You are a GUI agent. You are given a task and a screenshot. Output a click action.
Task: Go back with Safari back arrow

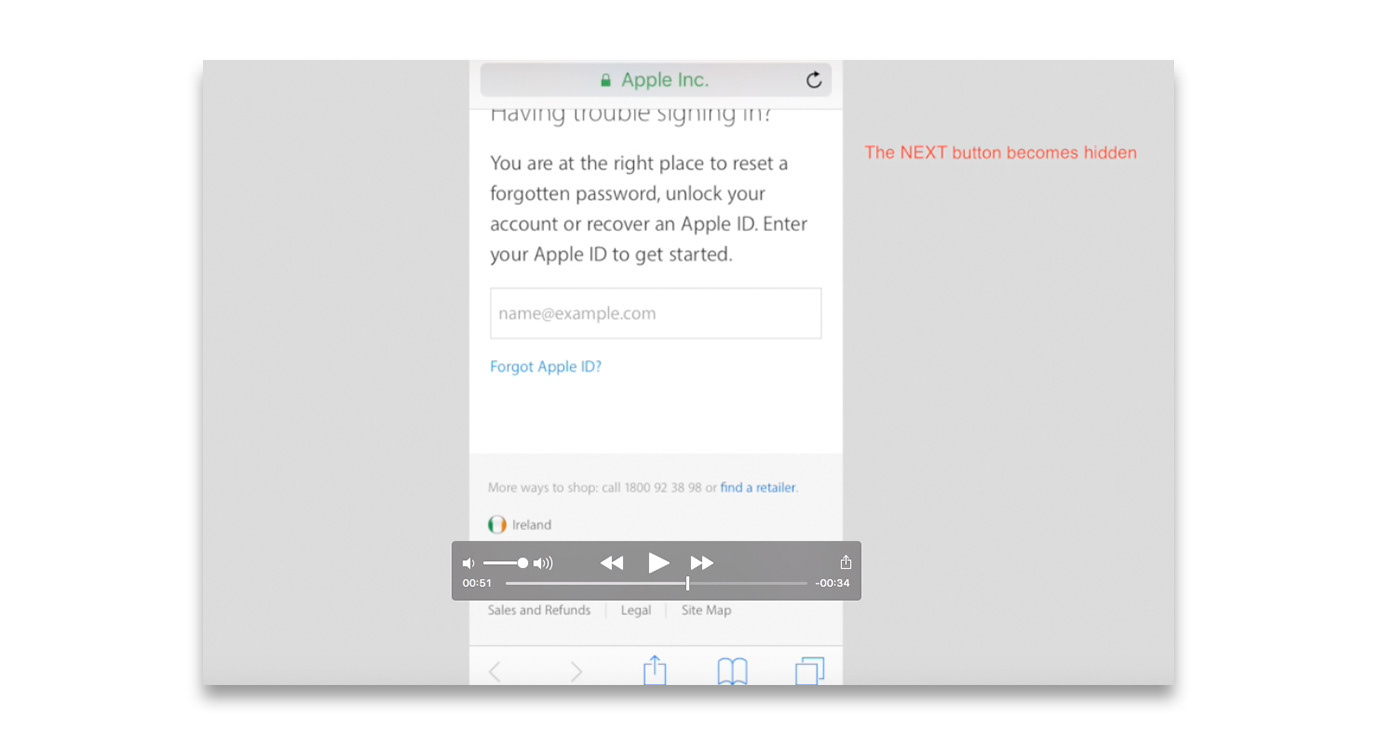pos(495,672)
